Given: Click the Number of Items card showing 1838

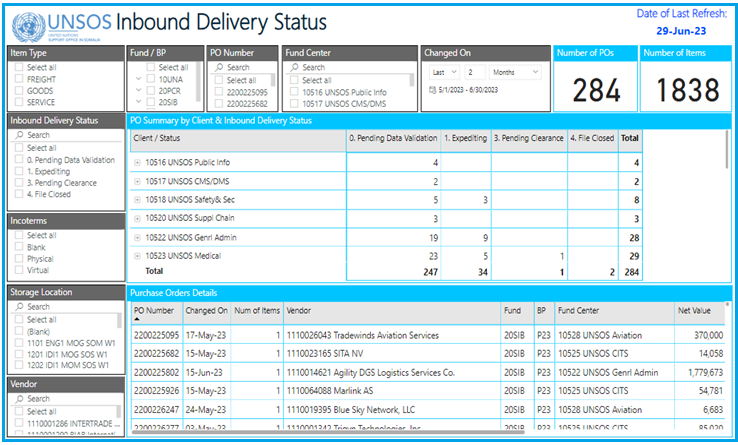Looking at the screenshot, I should click(x=686, y=79).
